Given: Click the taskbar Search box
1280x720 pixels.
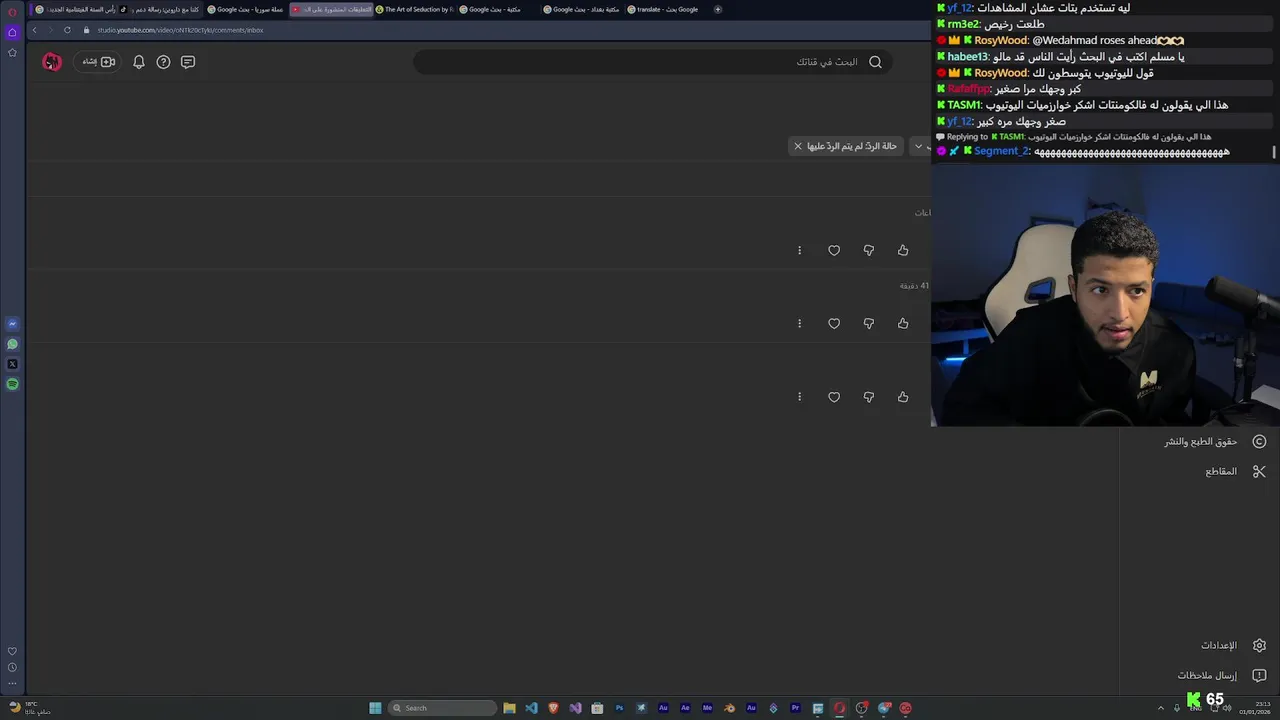Looking at the screenshot, I should tap(441, 708).
